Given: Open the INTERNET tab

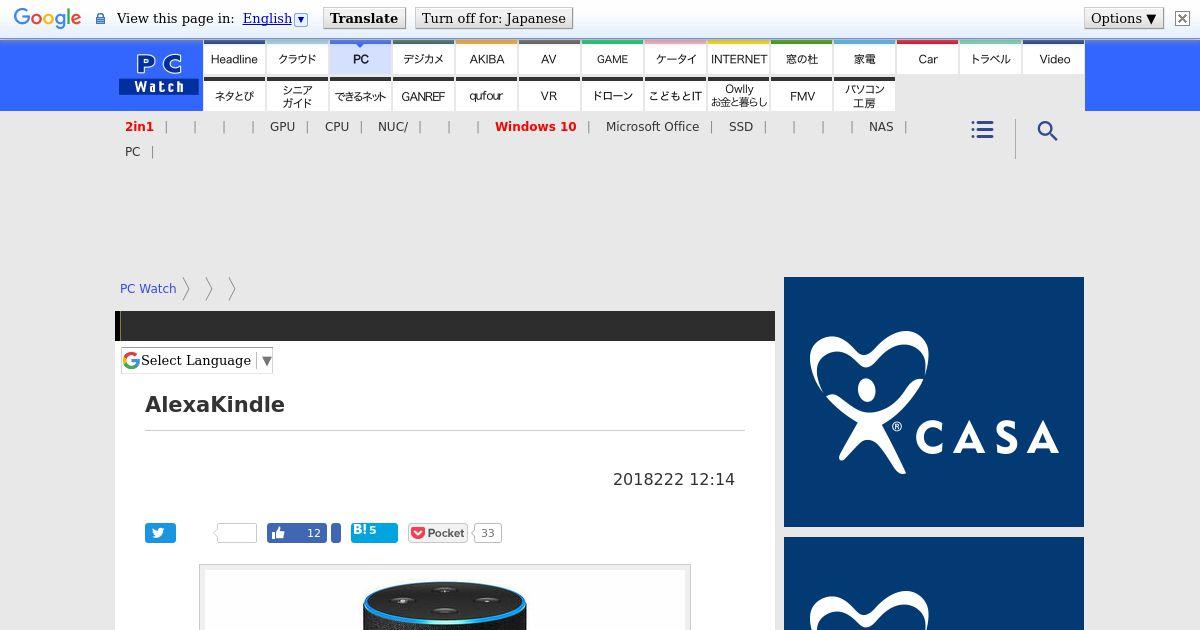Looking at the screenshot, I should click(x=739, y=58).
